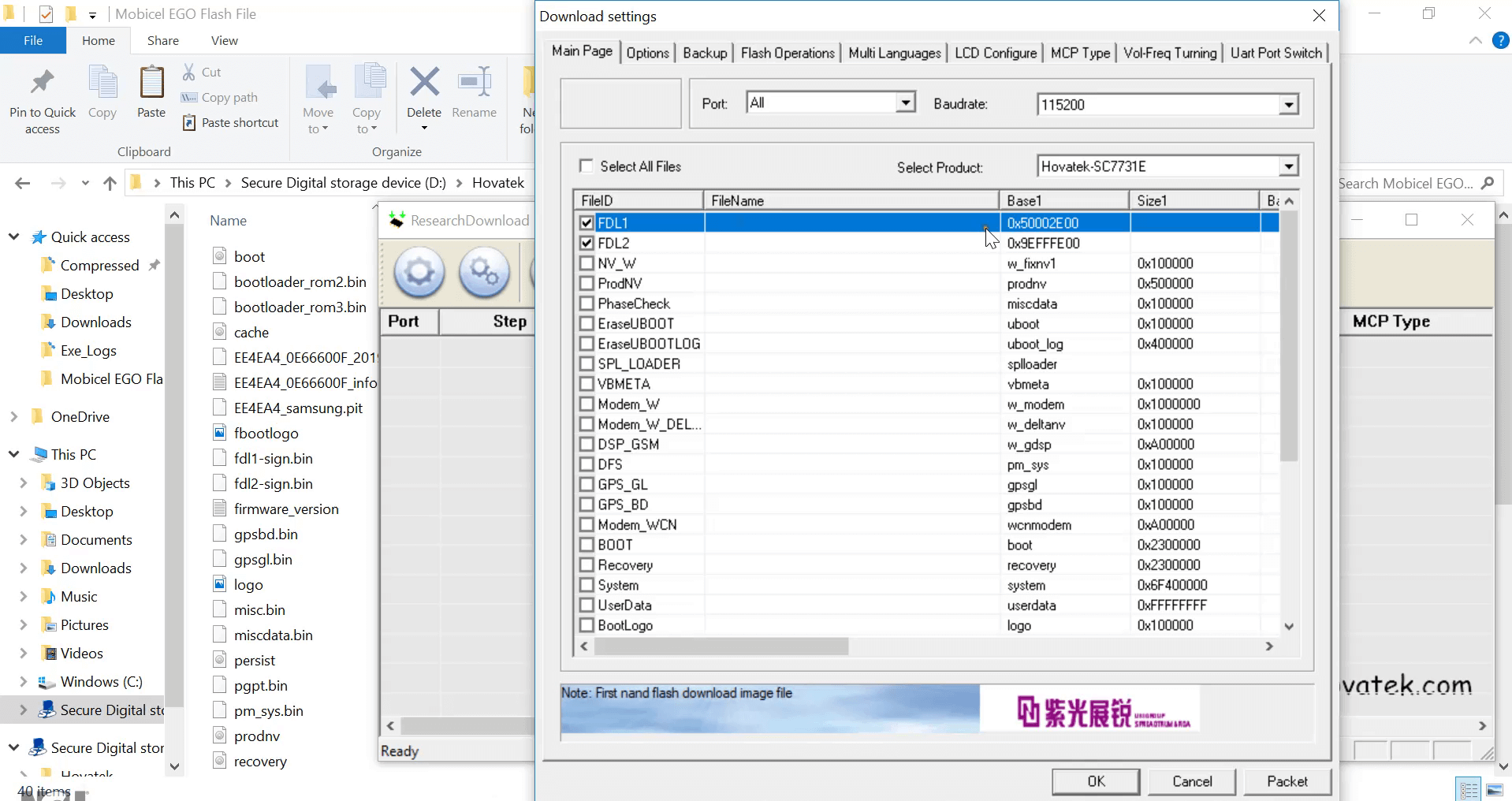This screenshot has height=801, width=1512.
Task: Open the Baudrate dropdown
Action: pyautogui.click(x=1288, y=105)
